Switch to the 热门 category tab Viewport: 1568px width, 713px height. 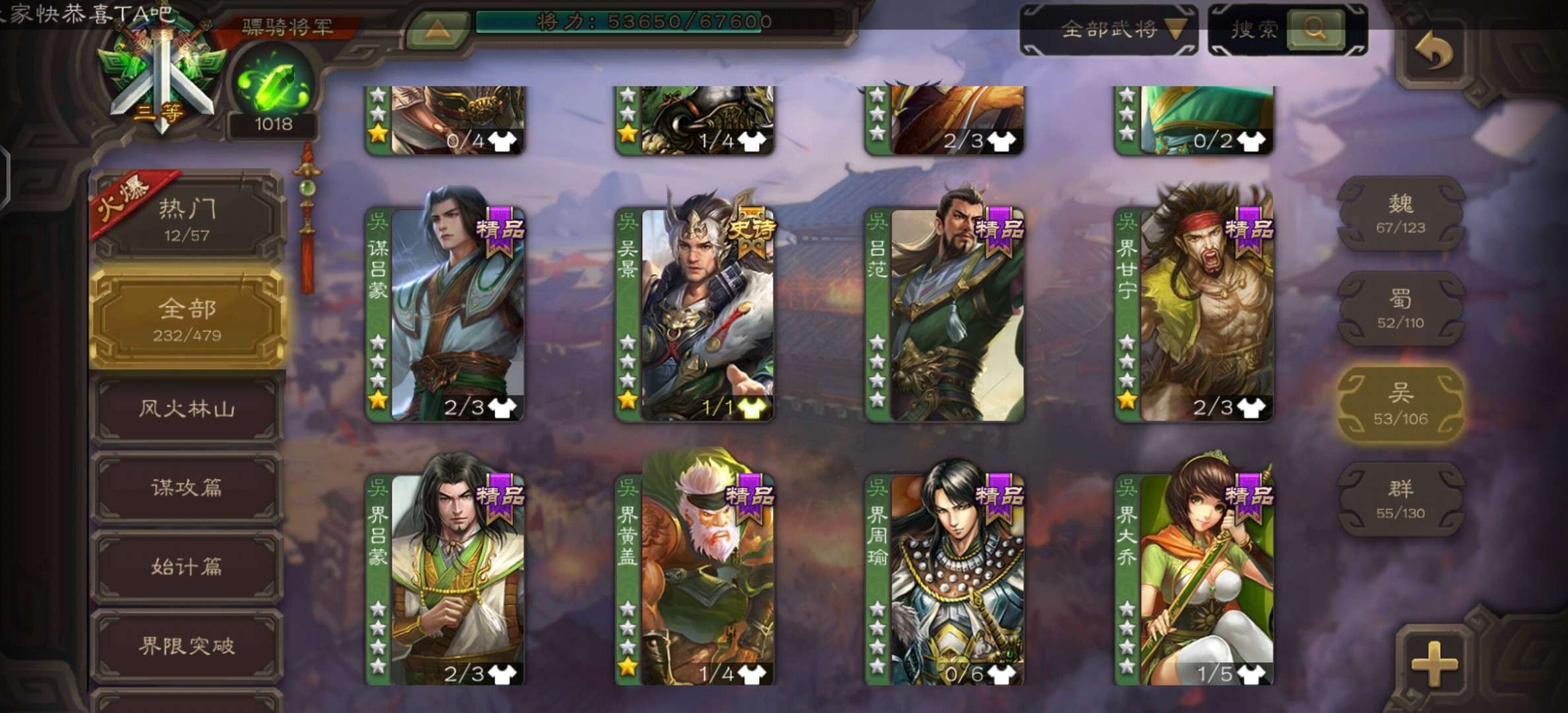point(187,219)
